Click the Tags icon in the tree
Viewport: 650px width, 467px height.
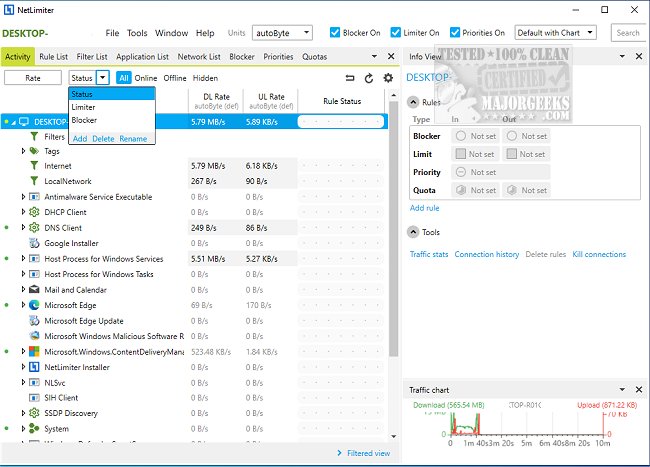pos(34,151)
